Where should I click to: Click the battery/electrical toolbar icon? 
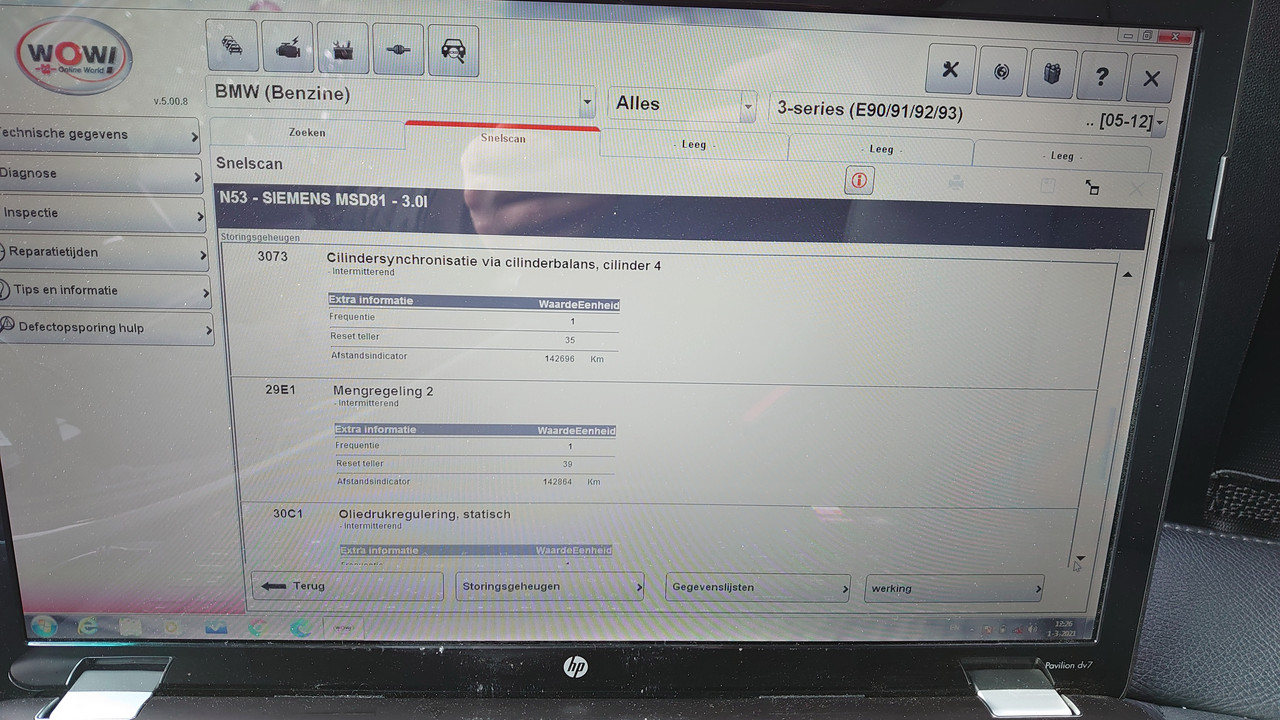pos(343,48)
